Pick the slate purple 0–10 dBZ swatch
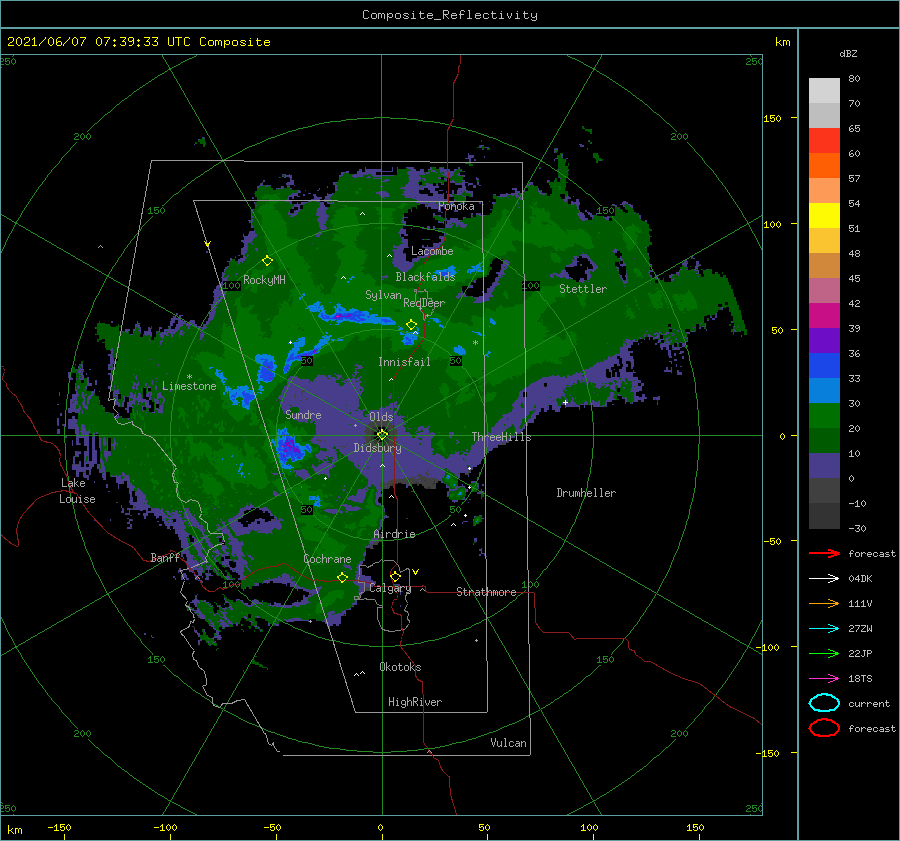The image size is (900, 841). point(824,466)
